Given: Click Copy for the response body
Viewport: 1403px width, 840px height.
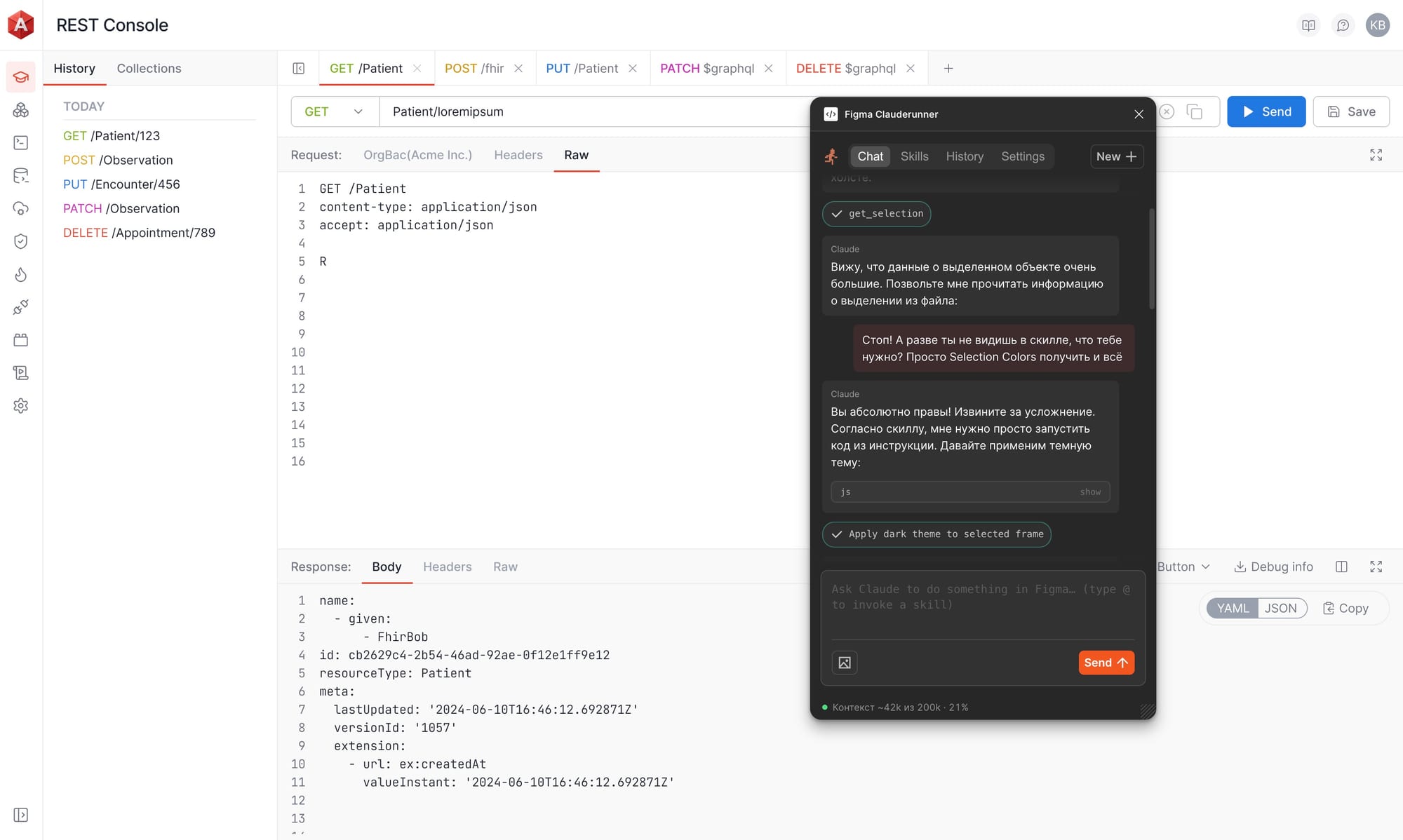Looking at the screenshot, I should (x=1345, y=608).
